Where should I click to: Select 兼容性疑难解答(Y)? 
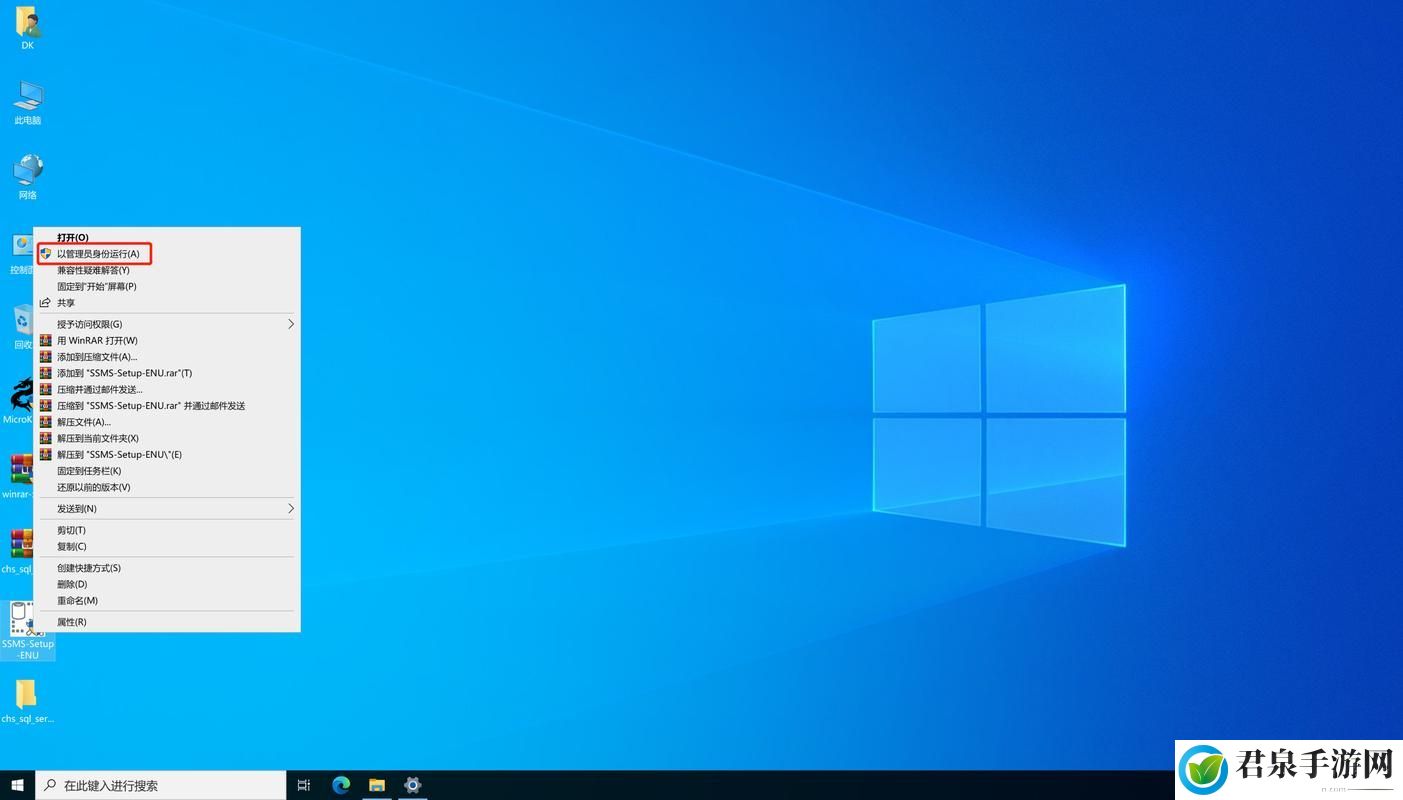(x=167, y=270)
